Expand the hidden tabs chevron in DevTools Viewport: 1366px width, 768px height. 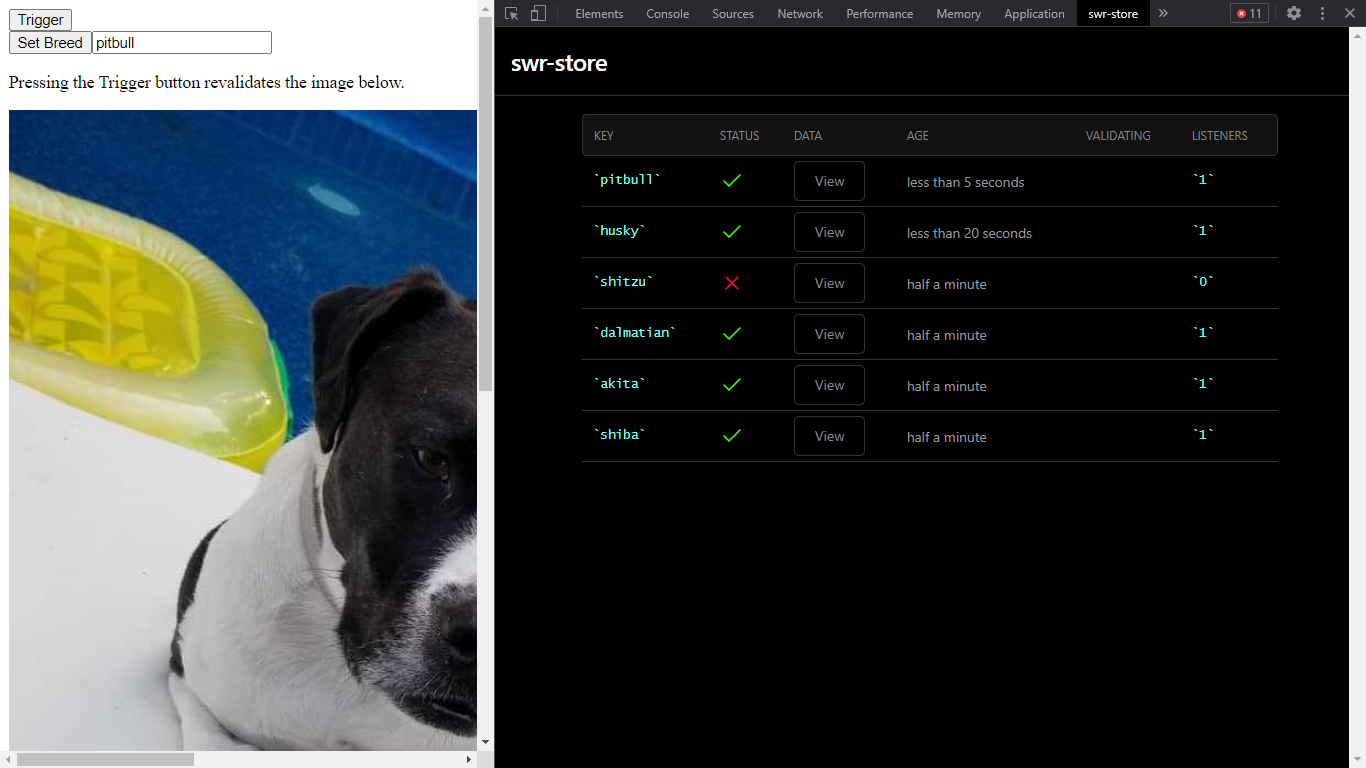[1162, 13]
